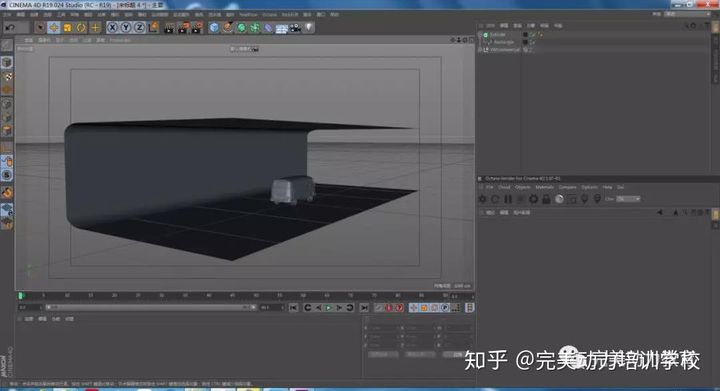This screenshot has width=720, height=391.
Task: Activate the Scale tool
Action: point(68,28)
